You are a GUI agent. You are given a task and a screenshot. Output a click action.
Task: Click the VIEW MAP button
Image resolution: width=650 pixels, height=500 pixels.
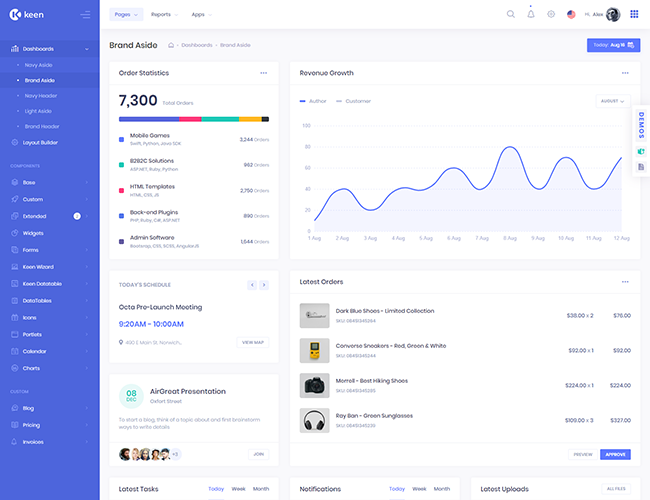click(x=253, y=342)
